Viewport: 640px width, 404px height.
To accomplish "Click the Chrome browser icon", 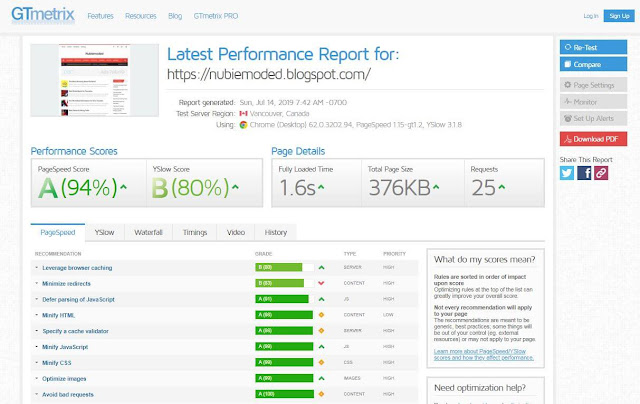I will point(243,125).
